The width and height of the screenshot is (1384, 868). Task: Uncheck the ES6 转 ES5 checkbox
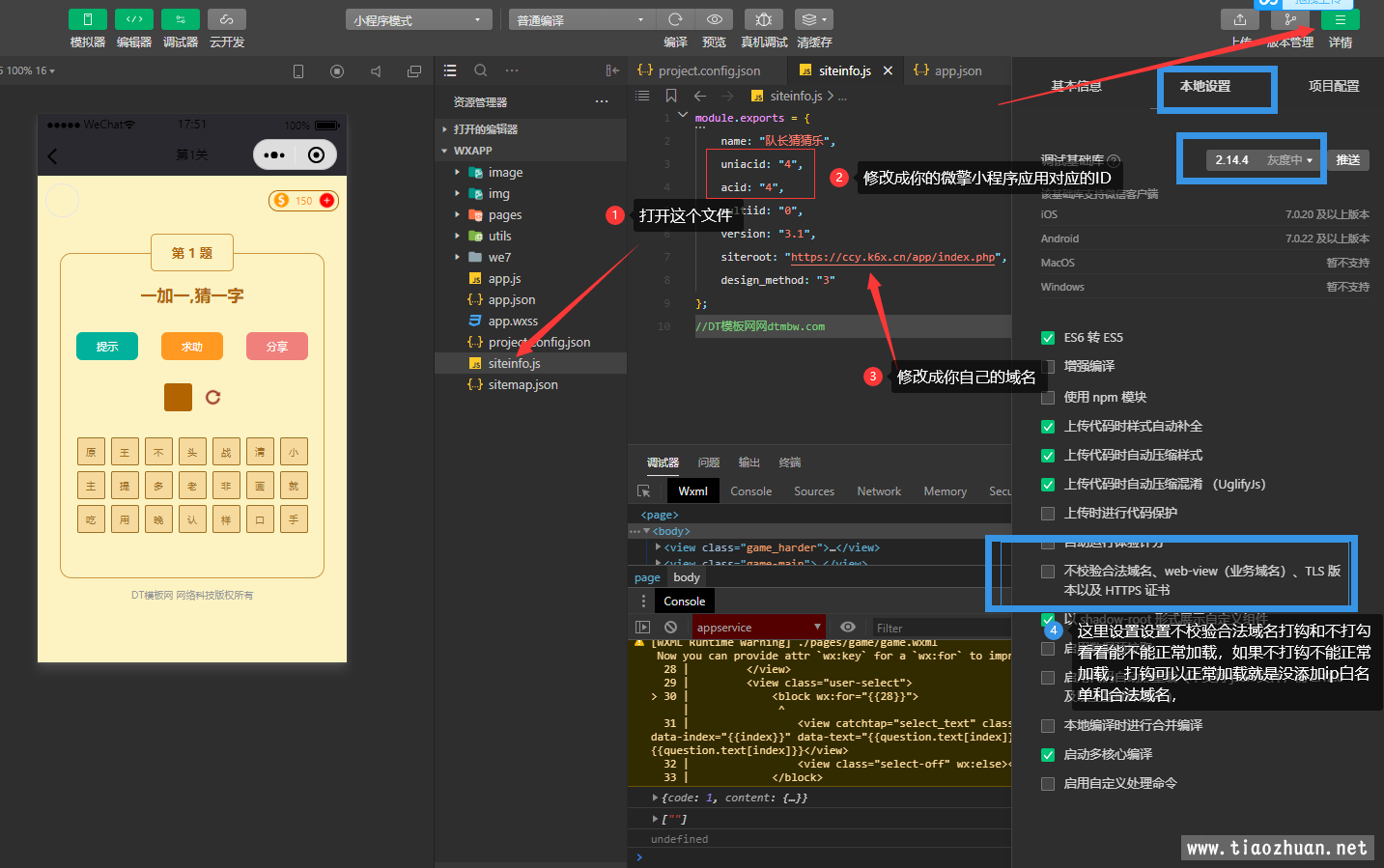1048,338
